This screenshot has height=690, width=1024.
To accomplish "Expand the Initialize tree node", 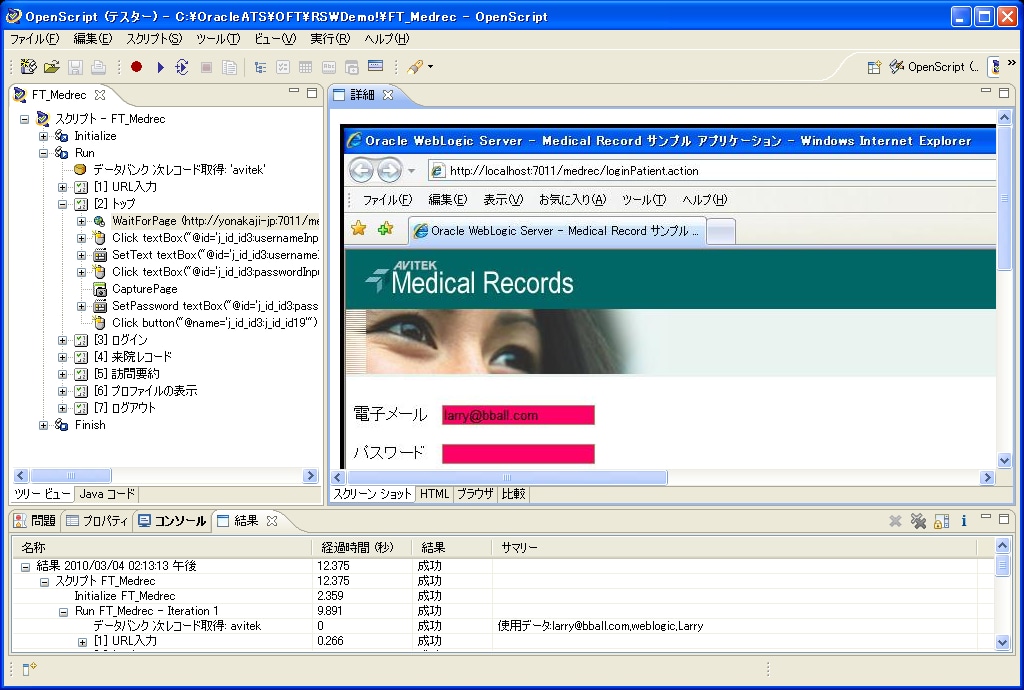I will pos(43,136).
